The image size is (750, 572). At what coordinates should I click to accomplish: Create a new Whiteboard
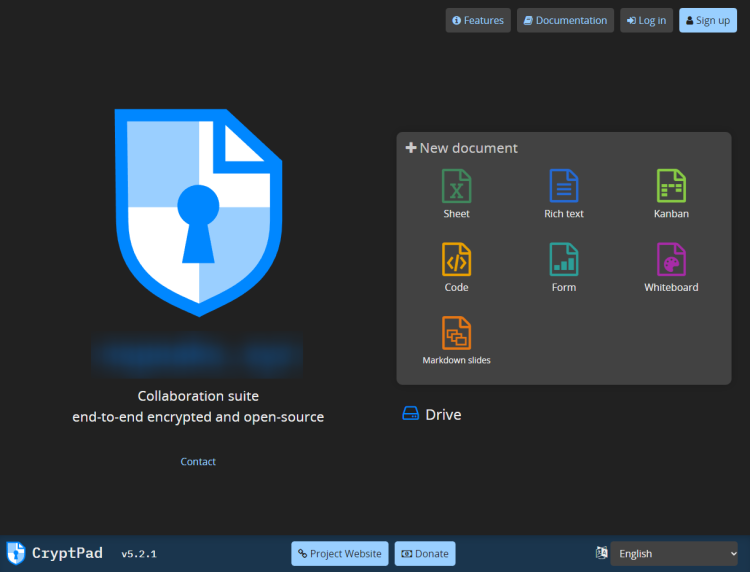point(671,268)
